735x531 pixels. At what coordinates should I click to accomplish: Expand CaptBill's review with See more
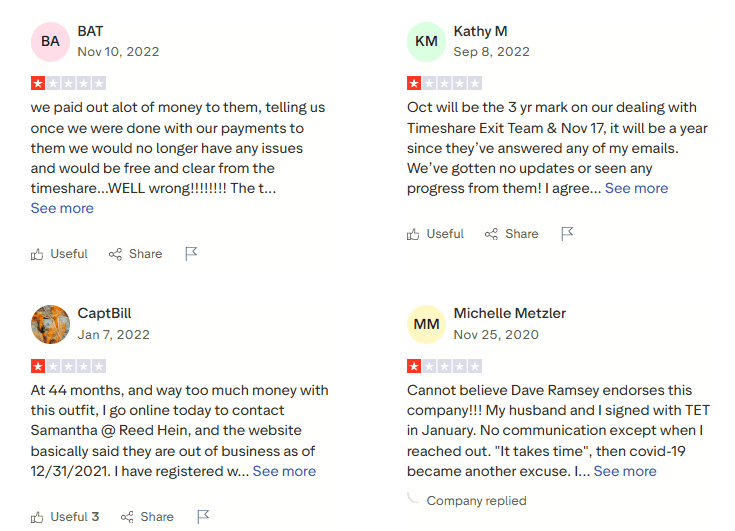point(284,471)
